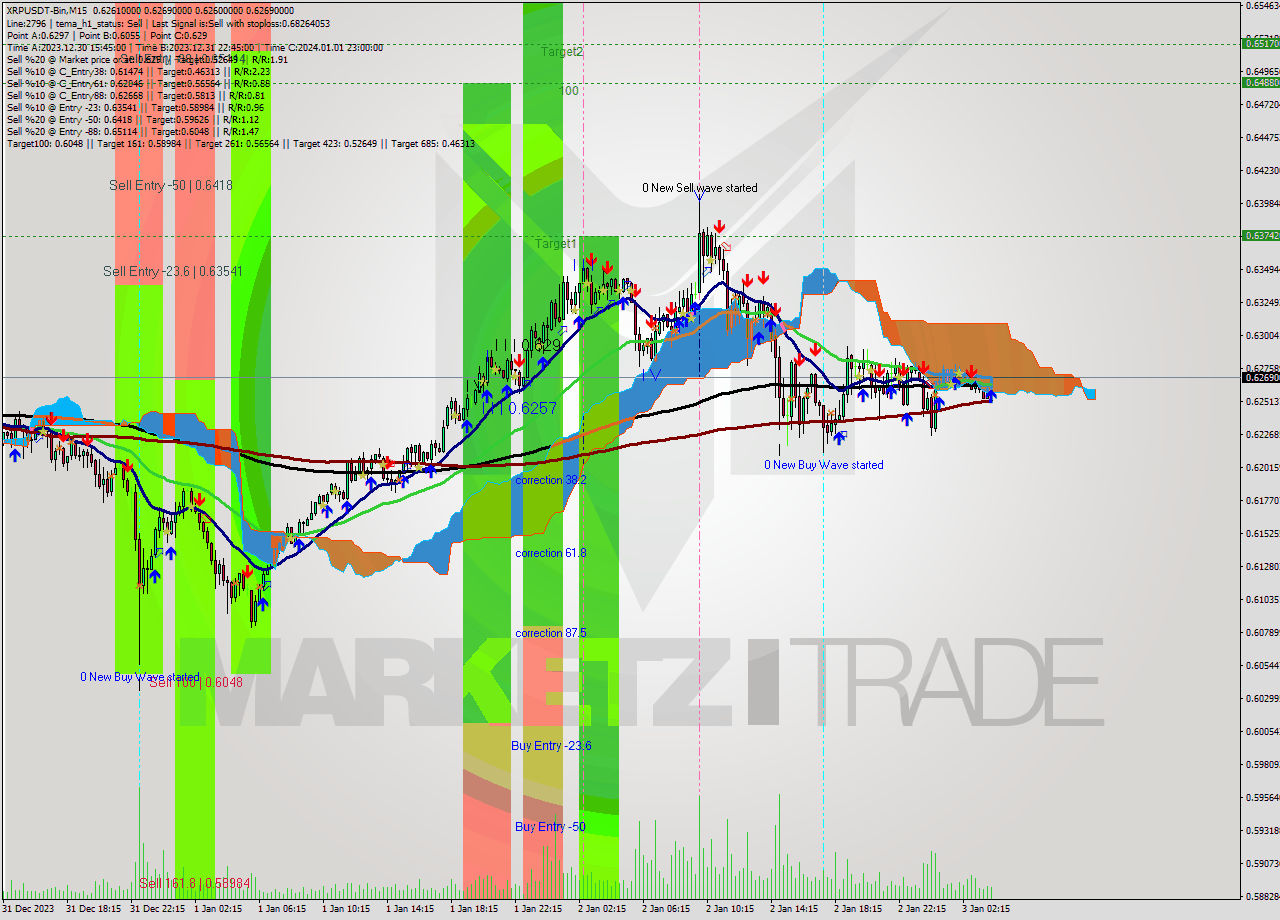
Task: Click the blue 'I V' wave label
Action: click(651, 374)
